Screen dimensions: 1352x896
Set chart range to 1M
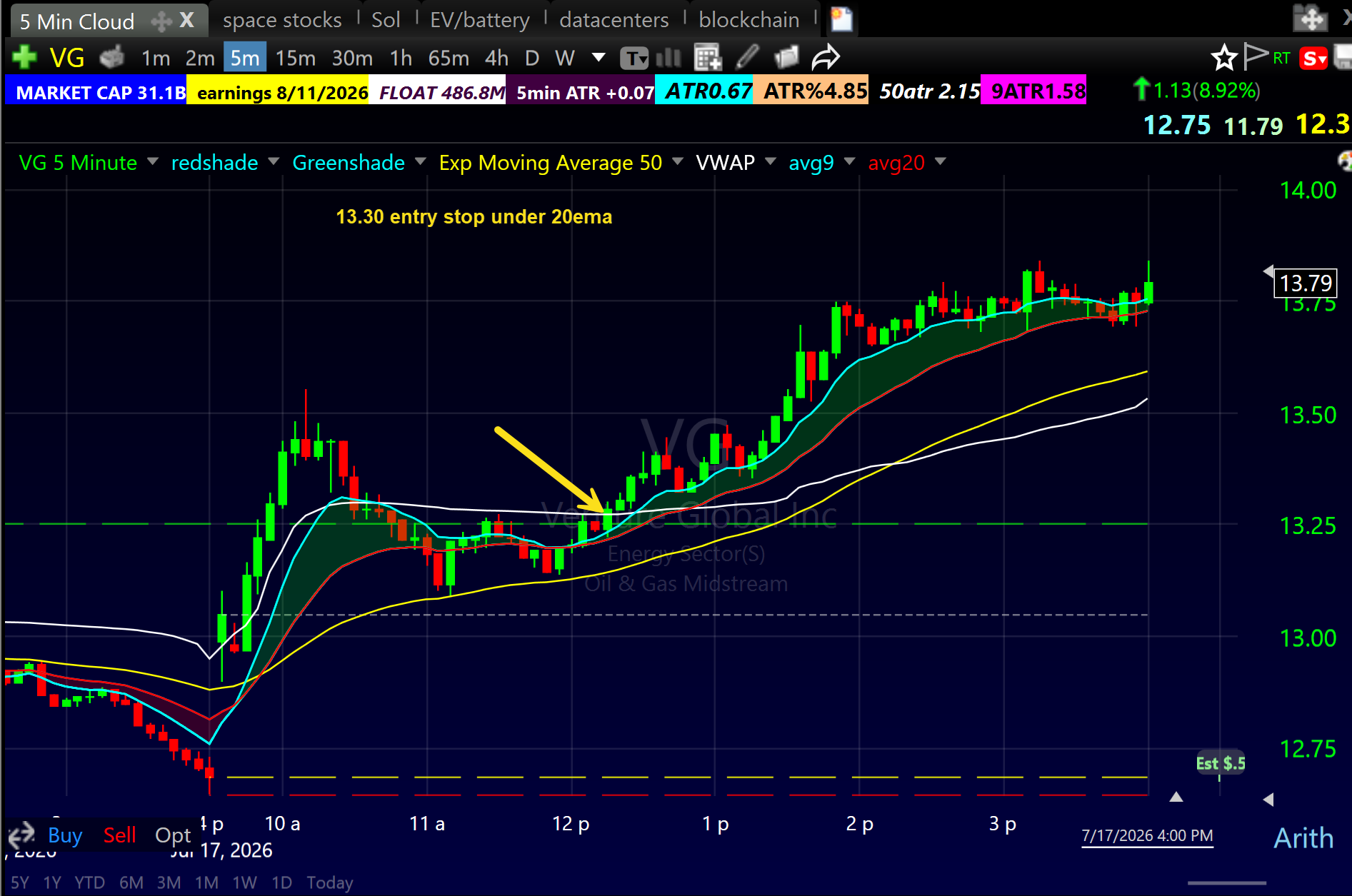pos(206,882)
